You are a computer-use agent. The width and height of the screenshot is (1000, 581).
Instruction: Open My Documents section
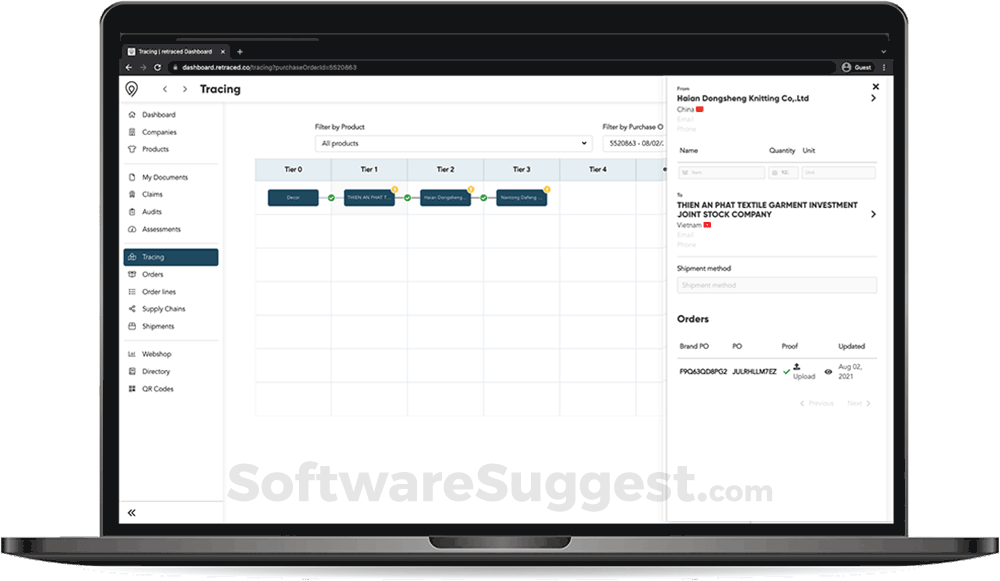click(163, 176)
